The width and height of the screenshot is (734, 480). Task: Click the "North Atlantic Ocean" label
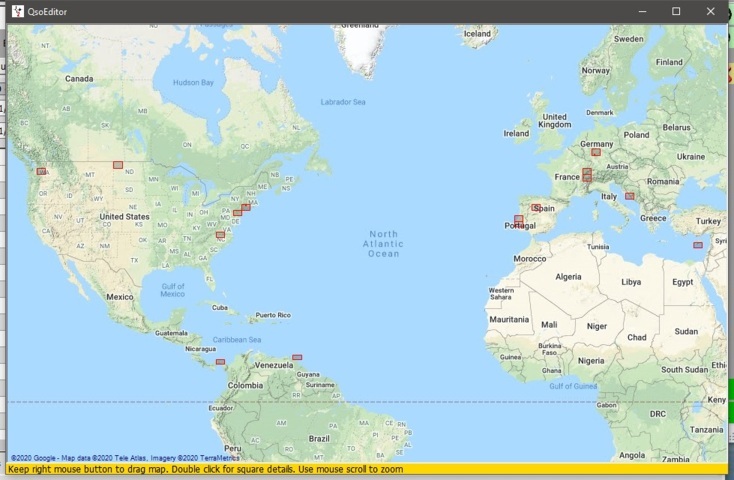(x=383, y=244)
